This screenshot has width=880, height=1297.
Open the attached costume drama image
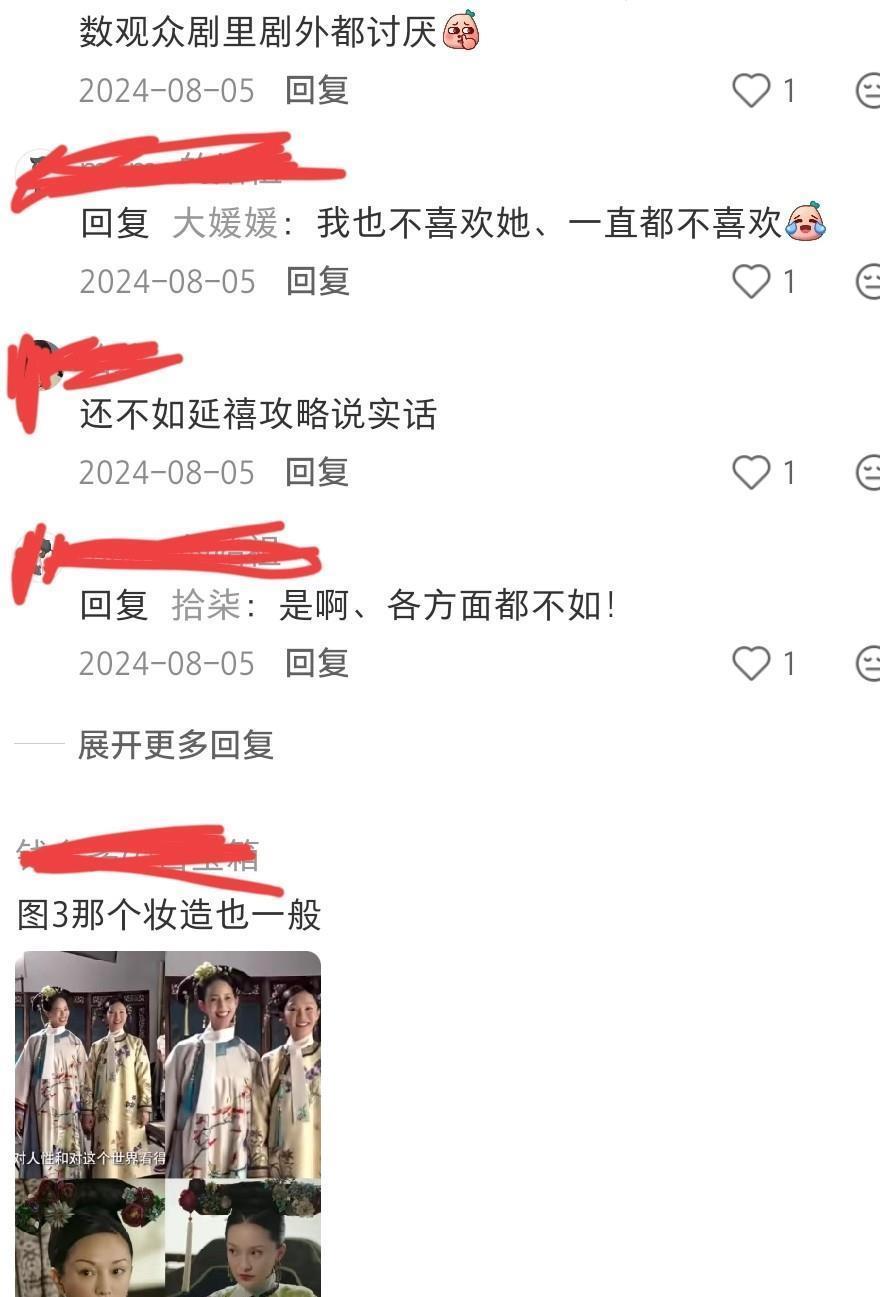168,1123
